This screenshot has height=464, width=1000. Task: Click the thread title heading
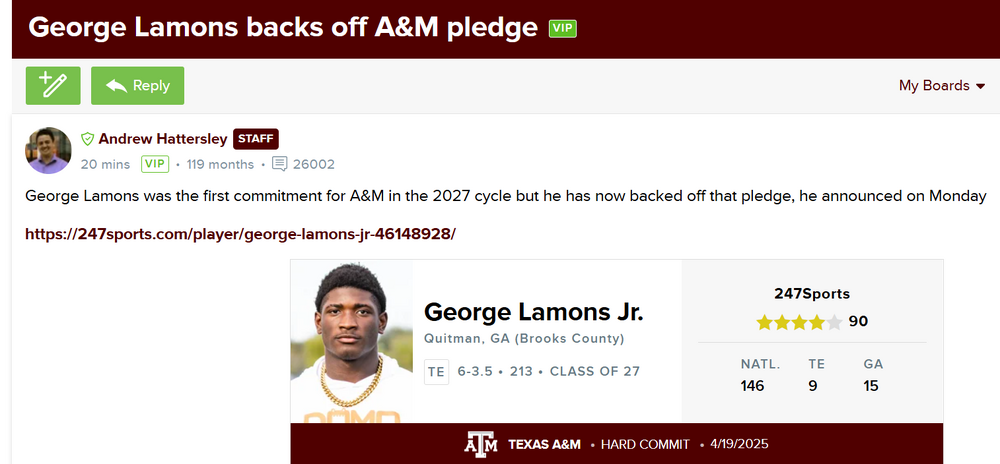(x=283, y=28)
